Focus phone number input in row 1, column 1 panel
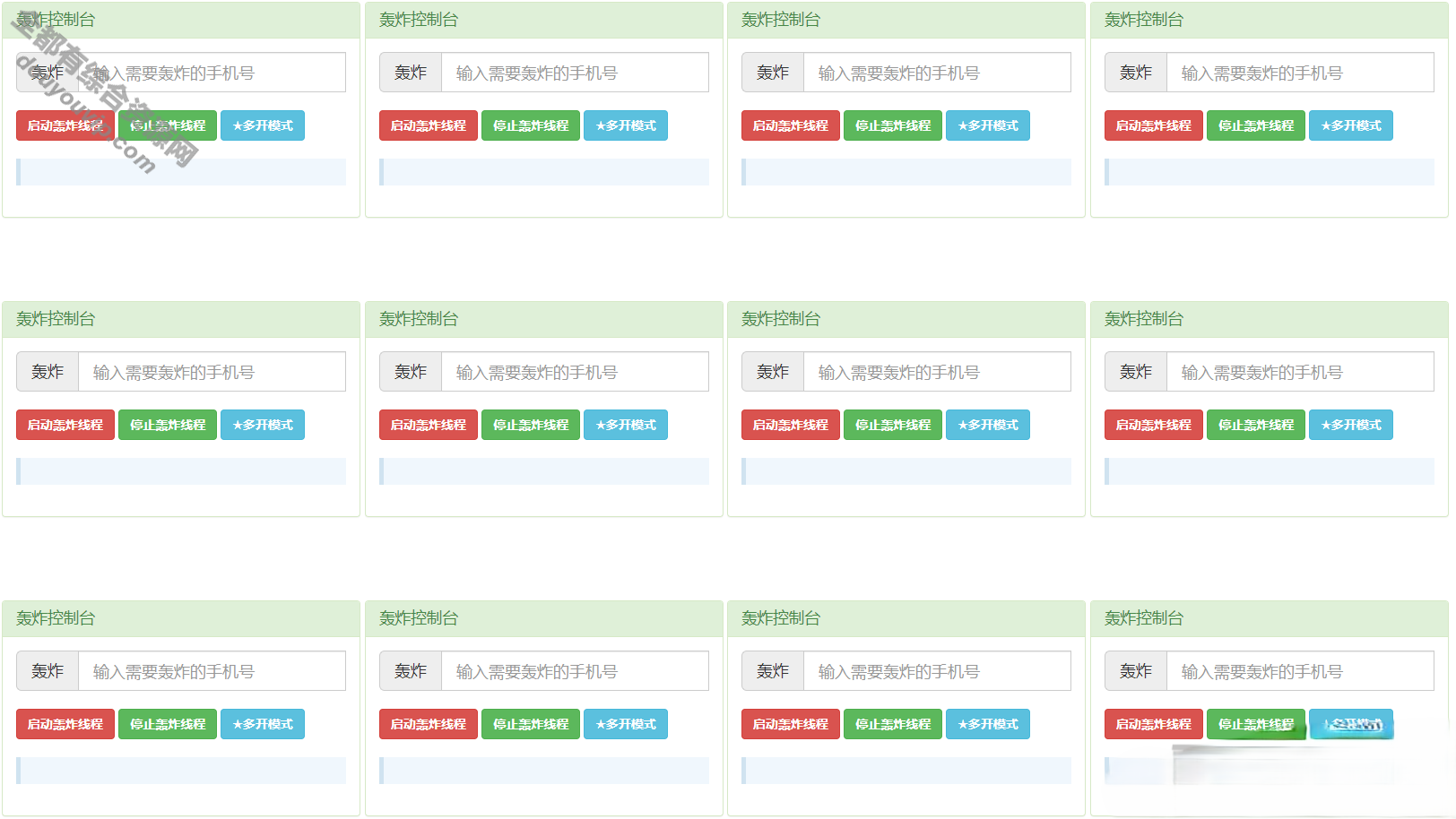Viewport: 1456px width, 819px height. 212,73
